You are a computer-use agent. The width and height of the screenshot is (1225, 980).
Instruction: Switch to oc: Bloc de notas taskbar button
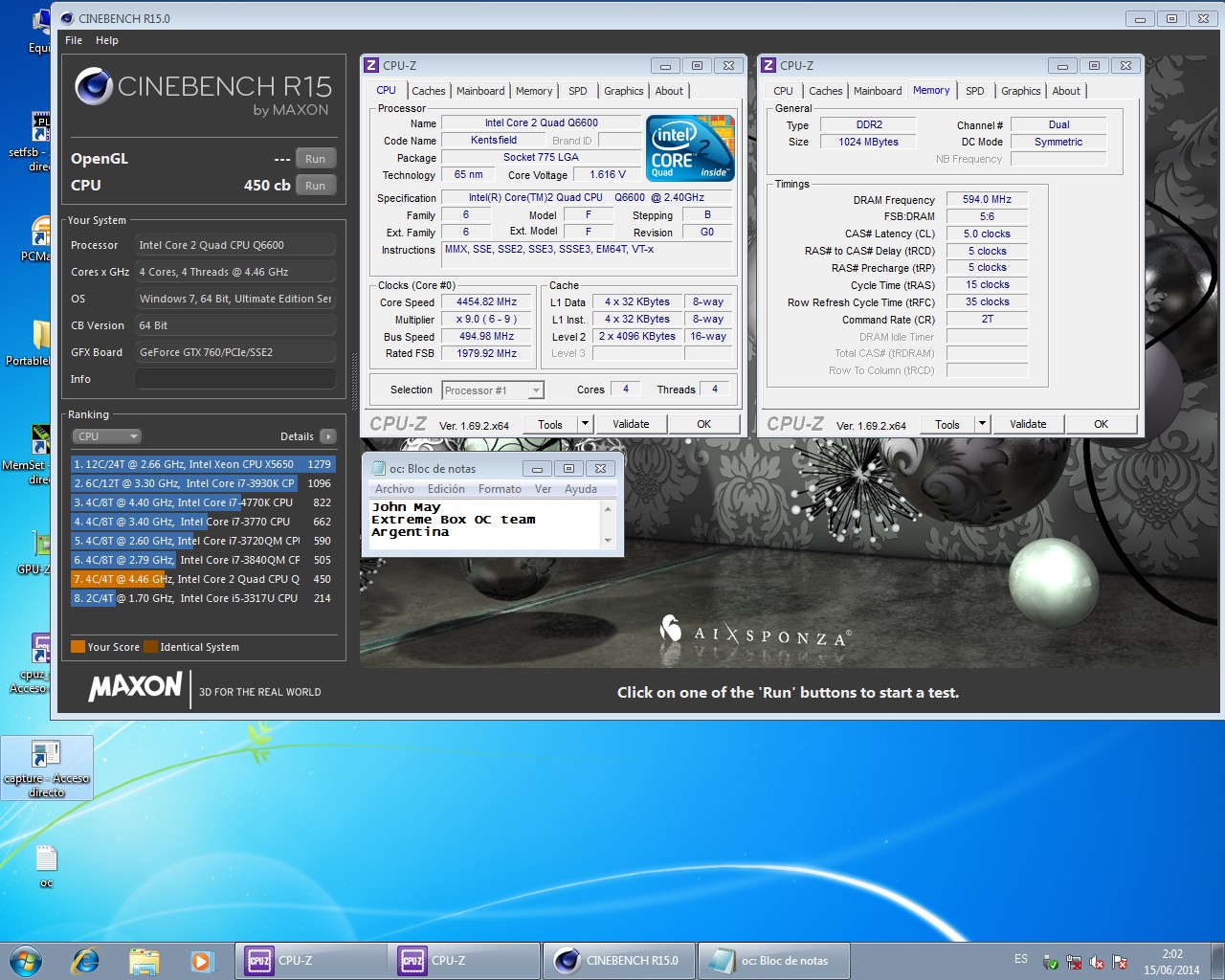click(773, 960)
